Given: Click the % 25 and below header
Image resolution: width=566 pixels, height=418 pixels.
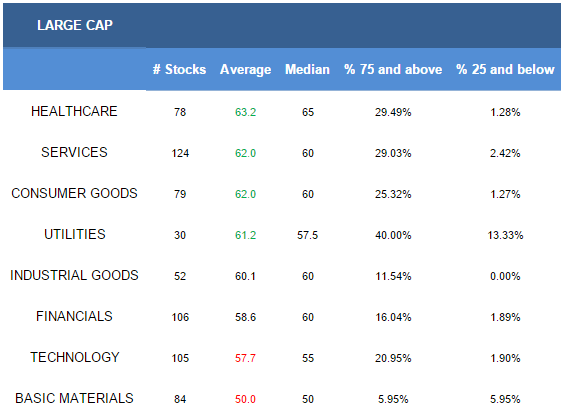Looking at the screenshot, I should point(505,69).
